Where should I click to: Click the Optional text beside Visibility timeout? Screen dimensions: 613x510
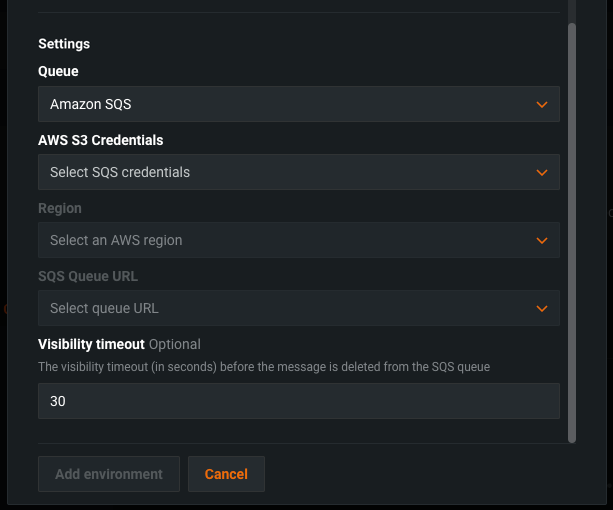tap(175, 344)
